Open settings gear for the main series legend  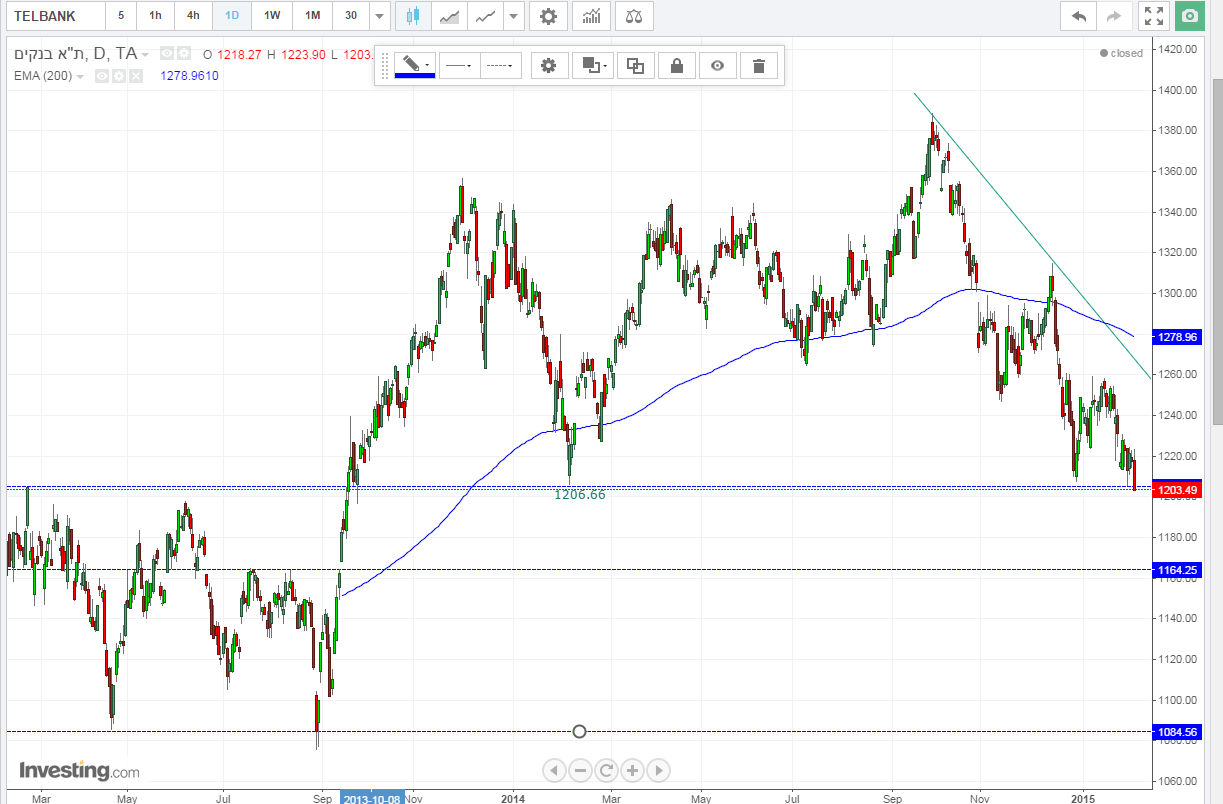(x=184, y=53)
